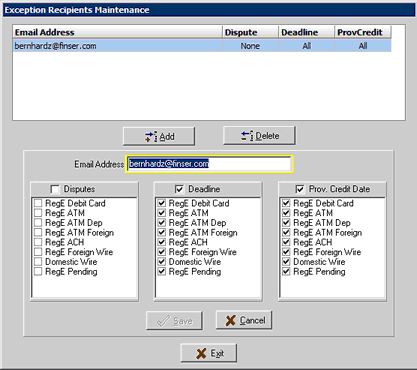Click the Add button
This screenshot has height=370, width=417.
tap(159, 136)
